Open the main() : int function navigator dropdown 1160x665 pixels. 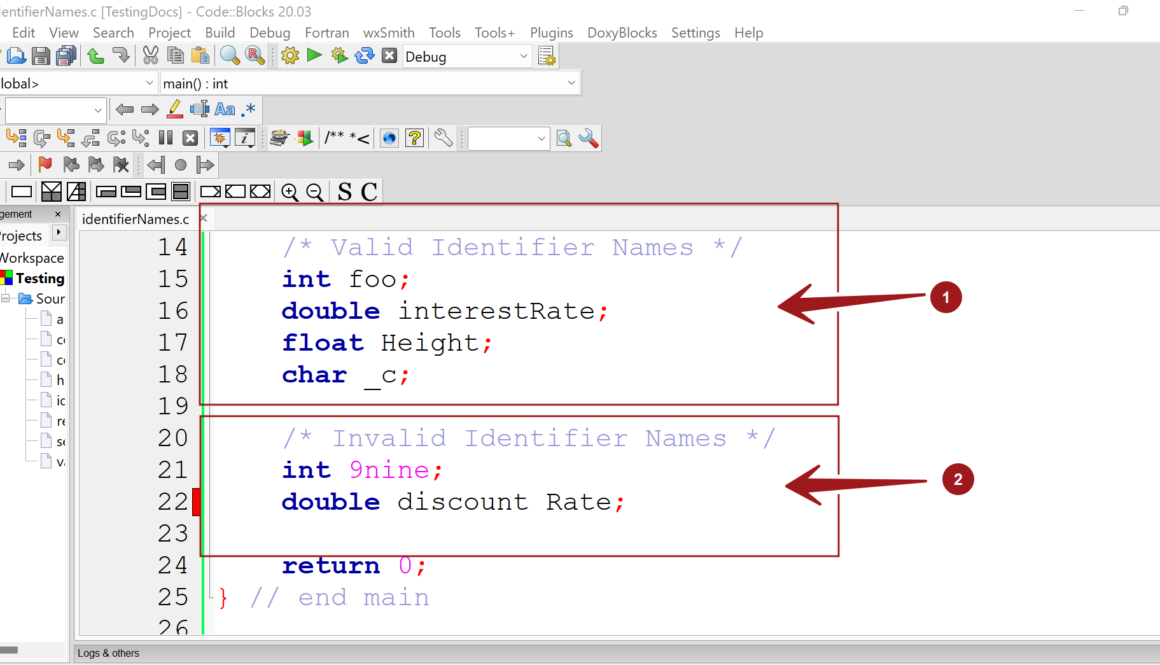click(370, 82)
